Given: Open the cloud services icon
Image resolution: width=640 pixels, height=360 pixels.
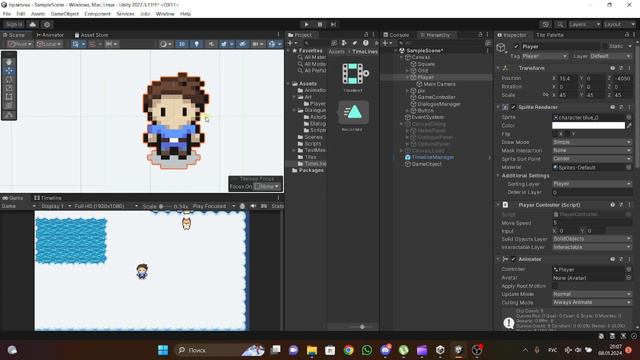Looking at the screenshot, I should (x=33, y=24).
